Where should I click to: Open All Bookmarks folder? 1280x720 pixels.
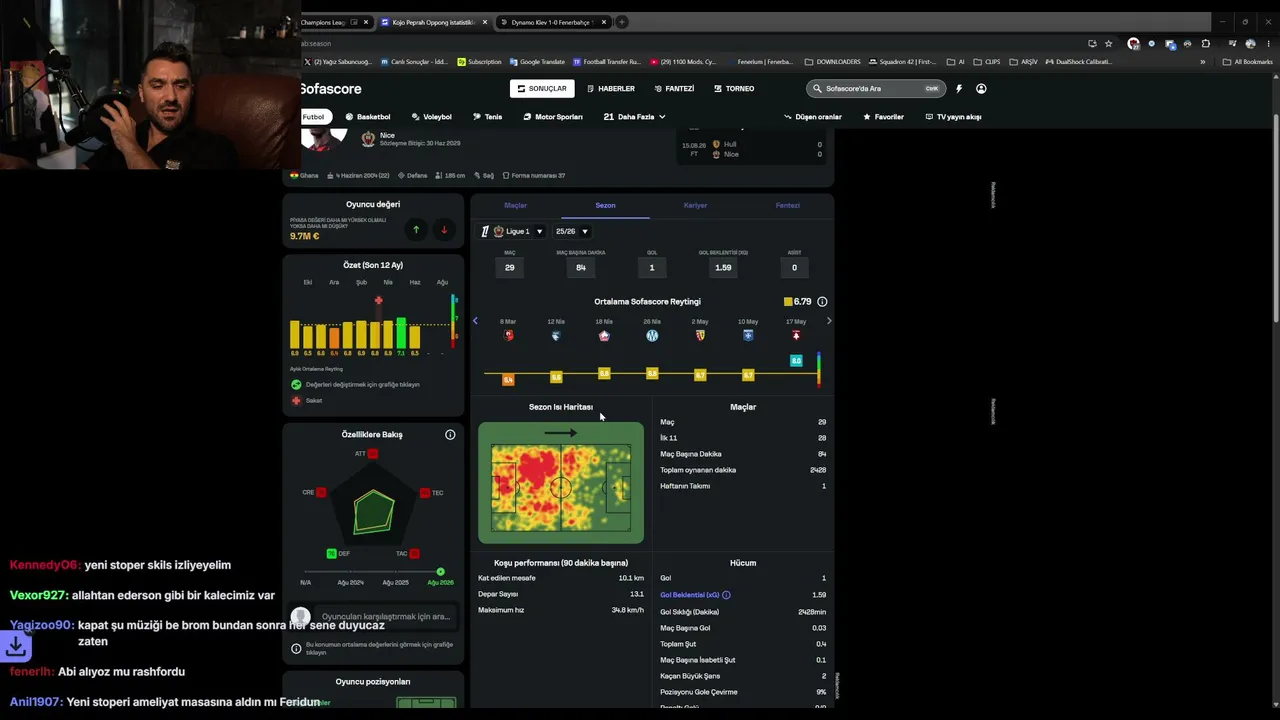(x=1247, y=62)
